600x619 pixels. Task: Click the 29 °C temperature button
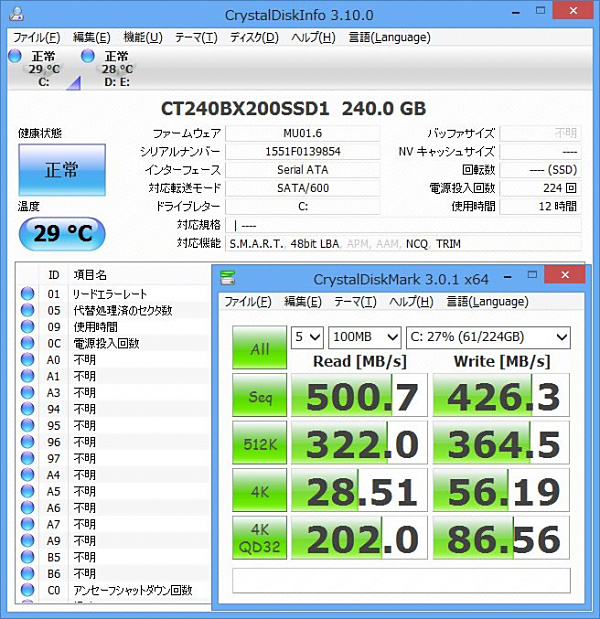click(x=62, y=234)
